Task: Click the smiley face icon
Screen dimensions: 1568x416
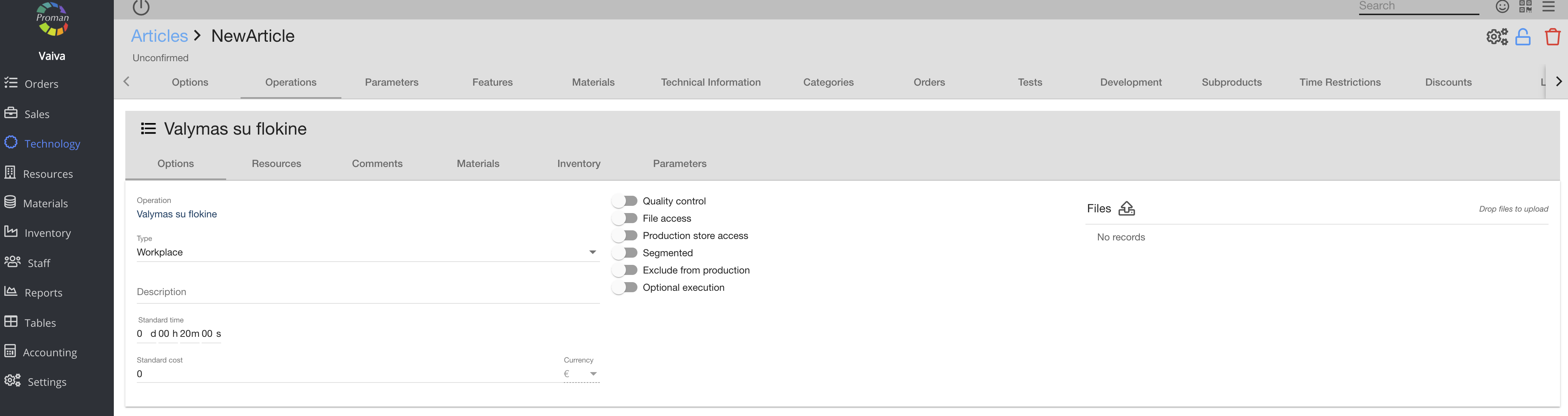Action: (1502, 7)
